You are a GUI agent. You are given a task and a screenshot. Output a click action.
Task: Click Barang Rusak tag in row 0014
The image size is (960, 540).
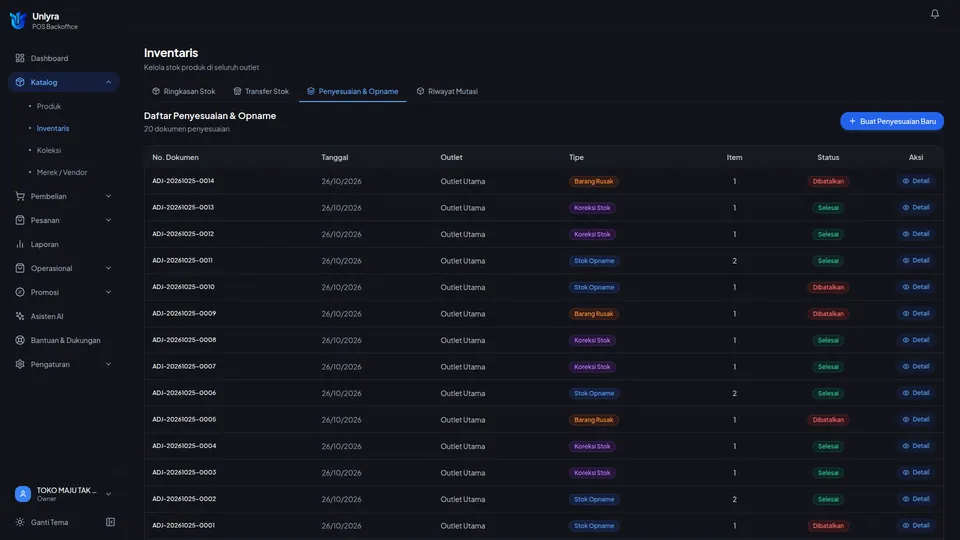[x=593, y=181]
